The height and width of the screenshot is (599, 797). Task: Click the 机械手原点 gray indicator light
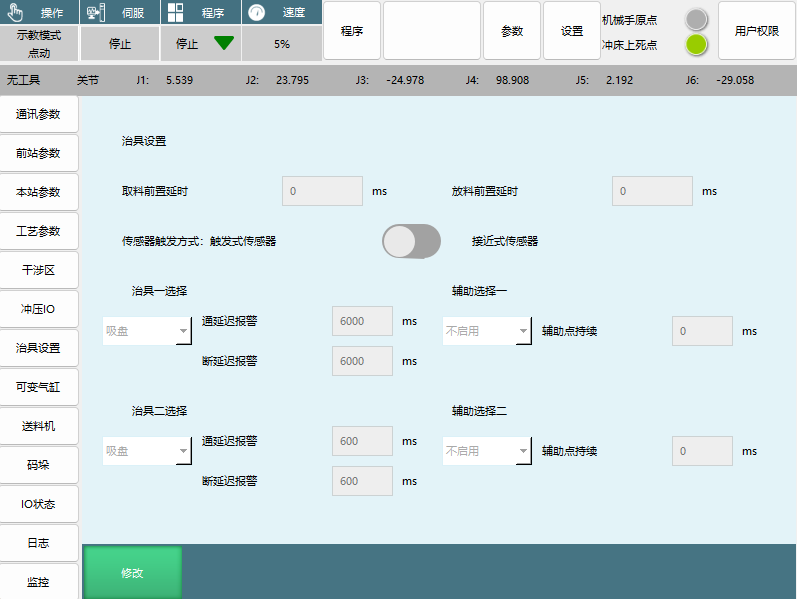click(696, 19)
